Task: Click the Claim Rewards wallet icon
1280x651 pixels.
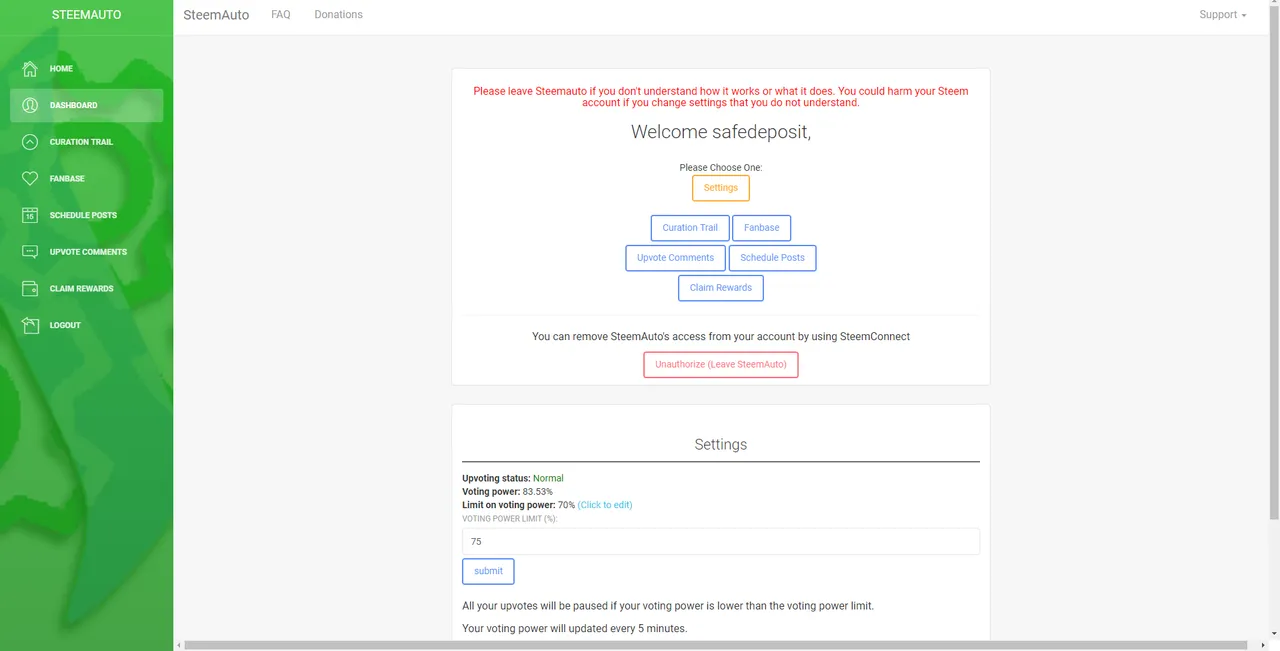Action: [30, 288]
